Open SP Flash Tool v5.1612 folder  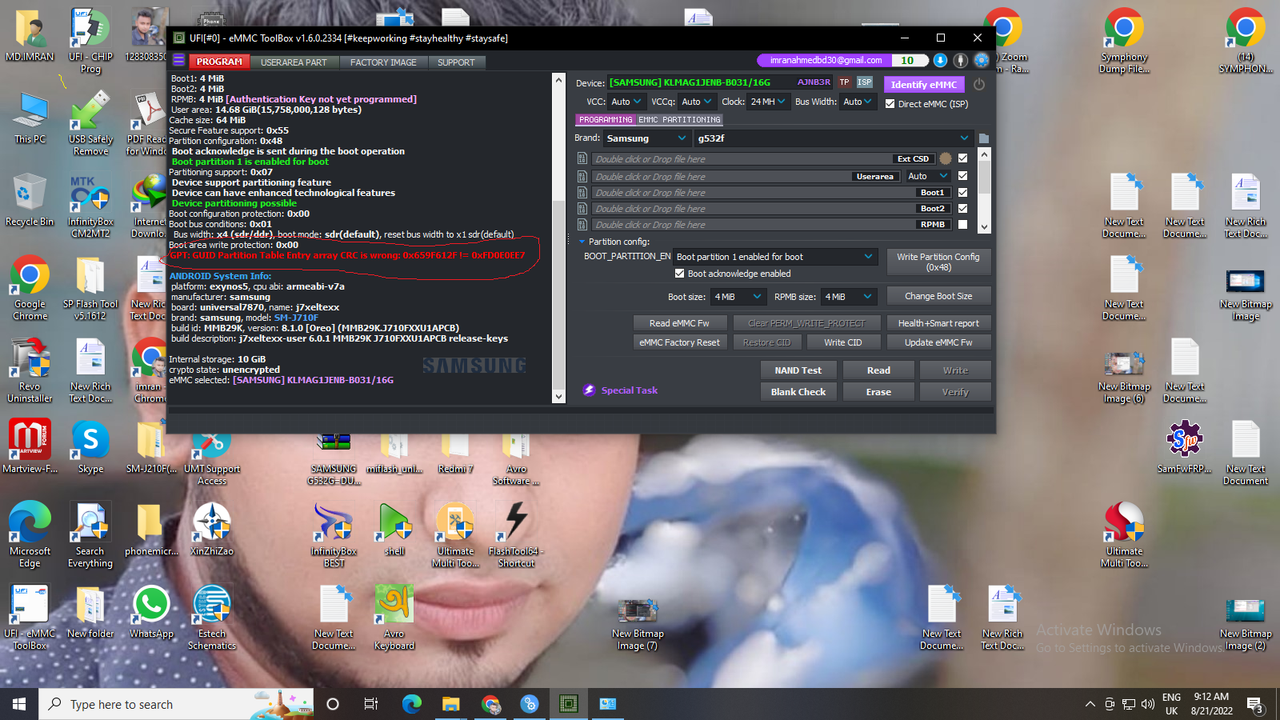click(x=90, y=287)
